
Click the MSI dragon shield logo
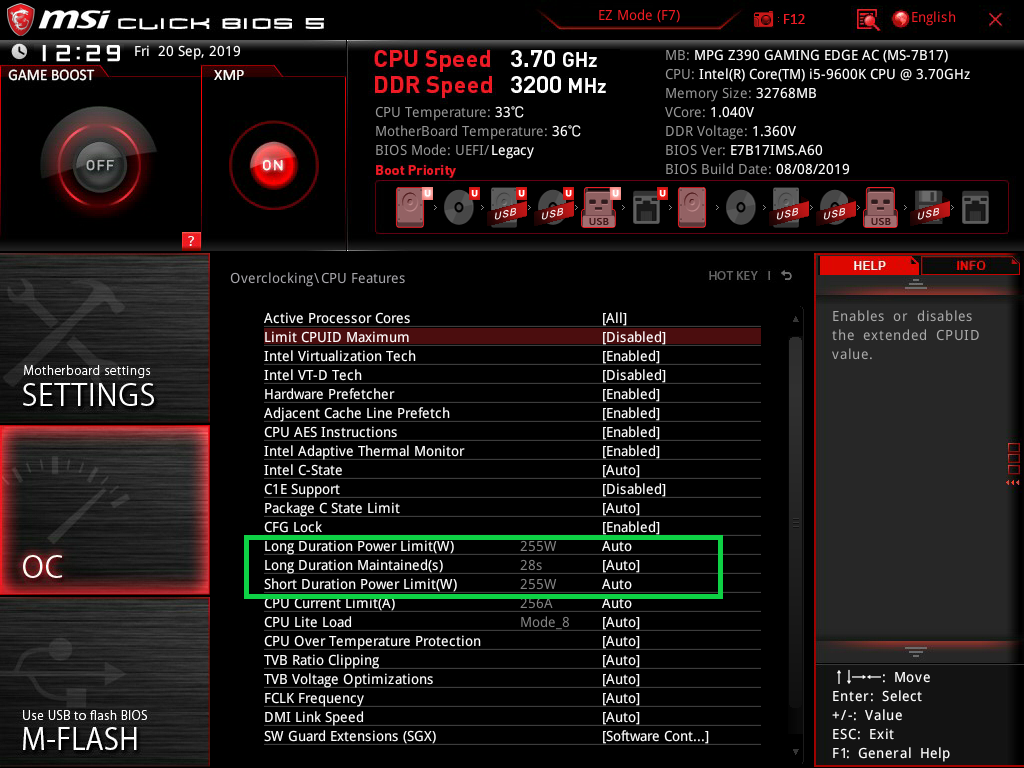[20, 20]
